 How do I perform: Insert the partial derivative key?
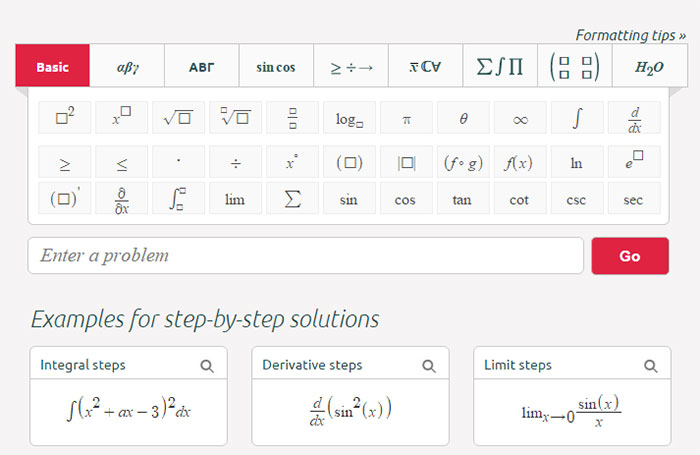pos(121,198)
